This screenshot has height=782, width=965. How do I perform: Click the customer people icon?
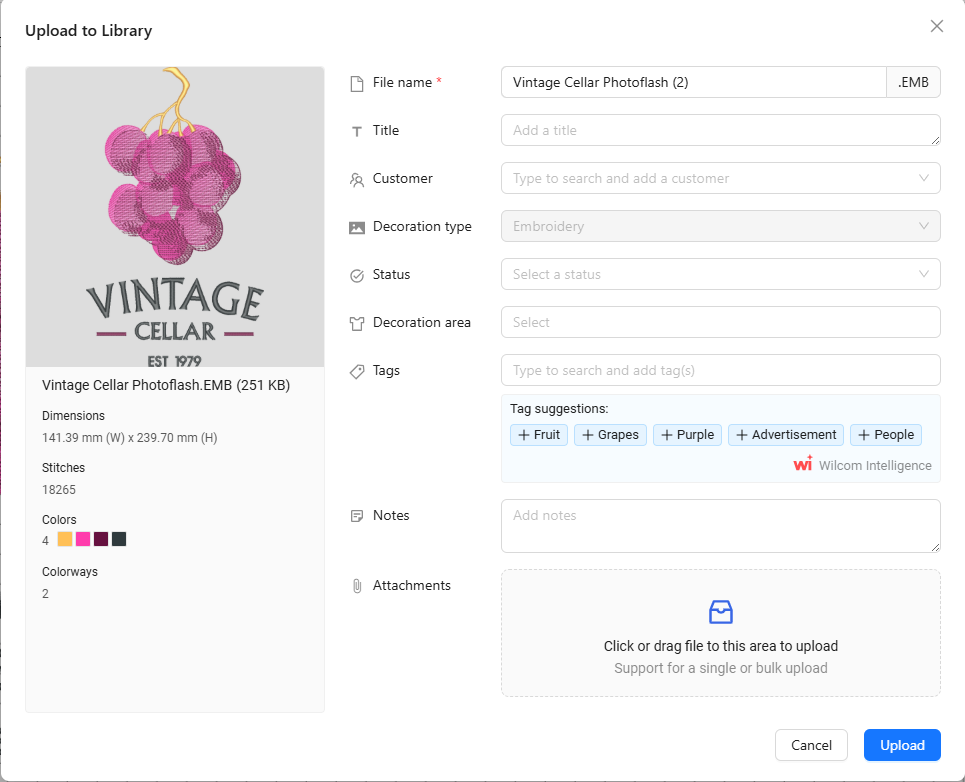(356, 179)
